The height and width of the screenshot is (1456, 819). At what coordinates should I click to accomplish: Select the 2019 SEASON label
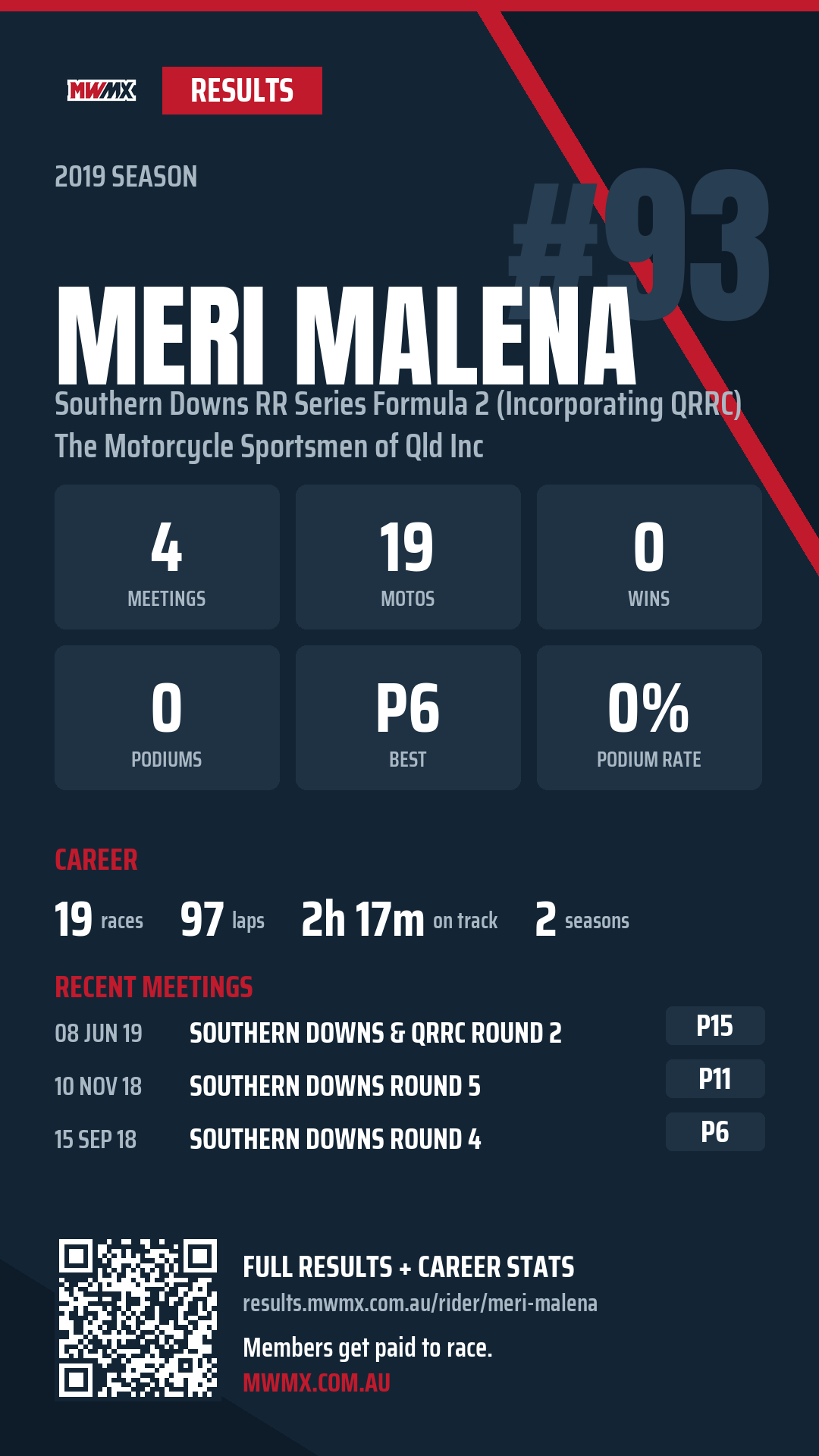(x=126, y=177)
